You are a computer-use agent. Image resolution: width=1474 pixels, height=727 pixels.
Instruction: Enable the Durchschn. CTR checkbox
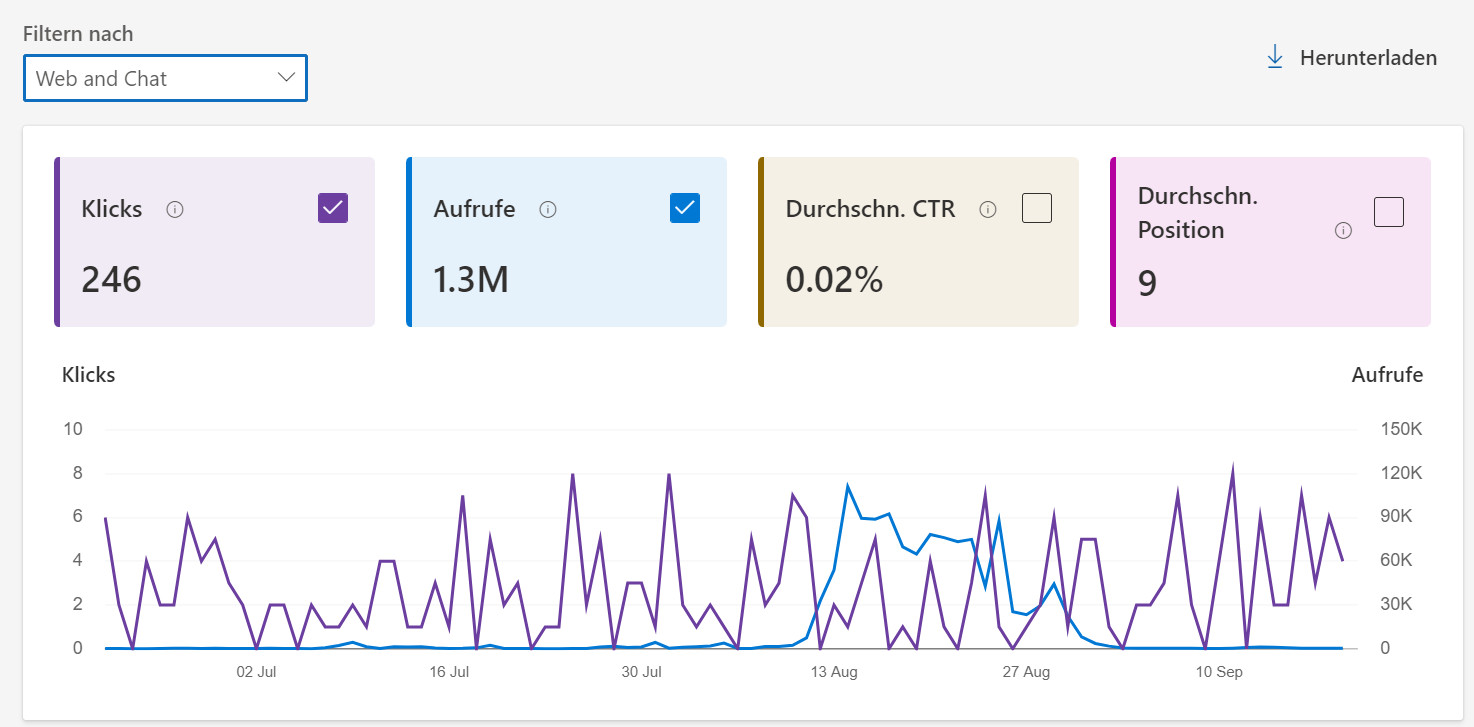click(1036, 208)
